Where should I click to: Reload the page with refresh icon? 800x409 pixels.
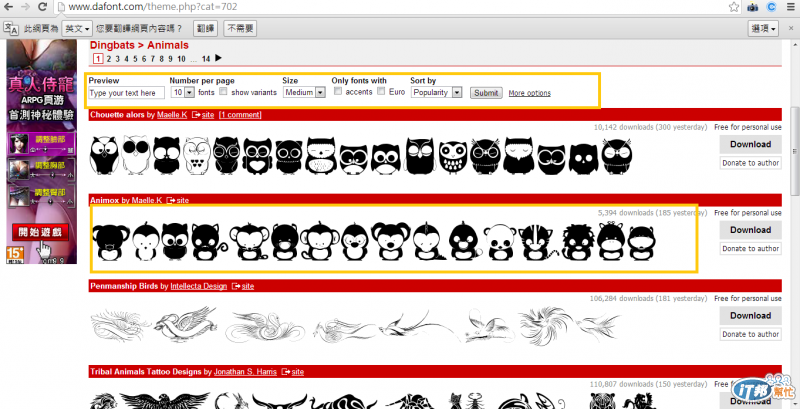pyautogui.click(x=43, y=7)
